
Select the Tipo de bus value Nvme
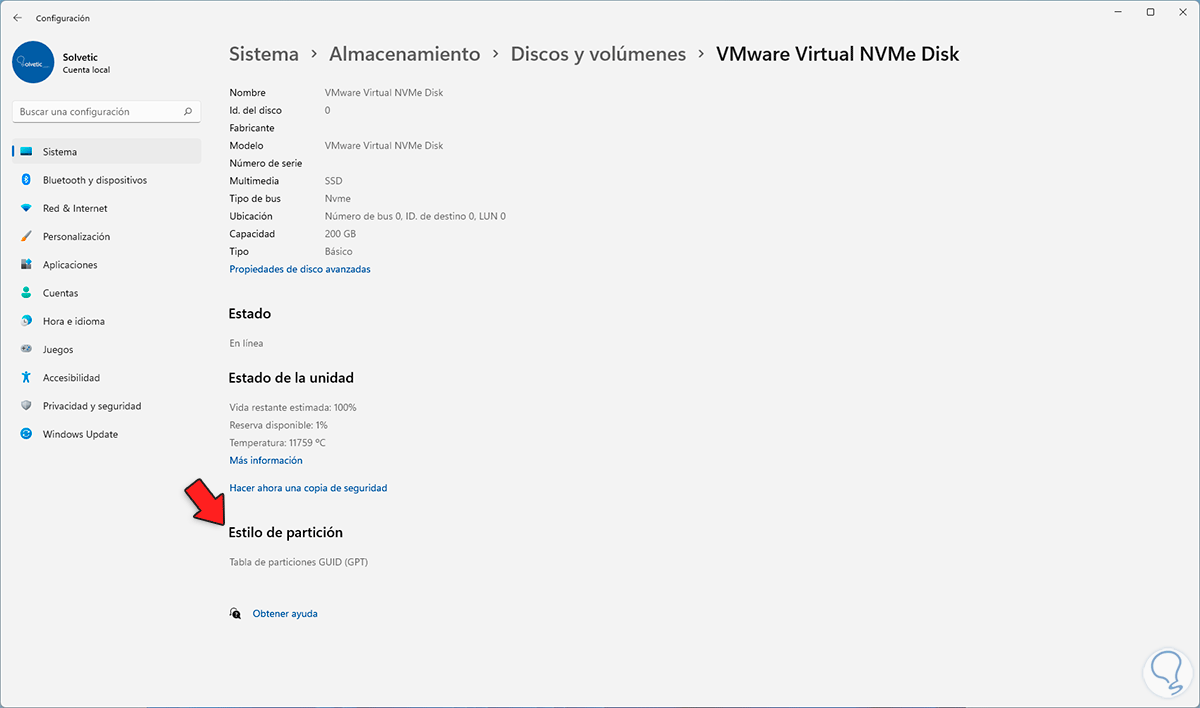(x=338, y=198)
